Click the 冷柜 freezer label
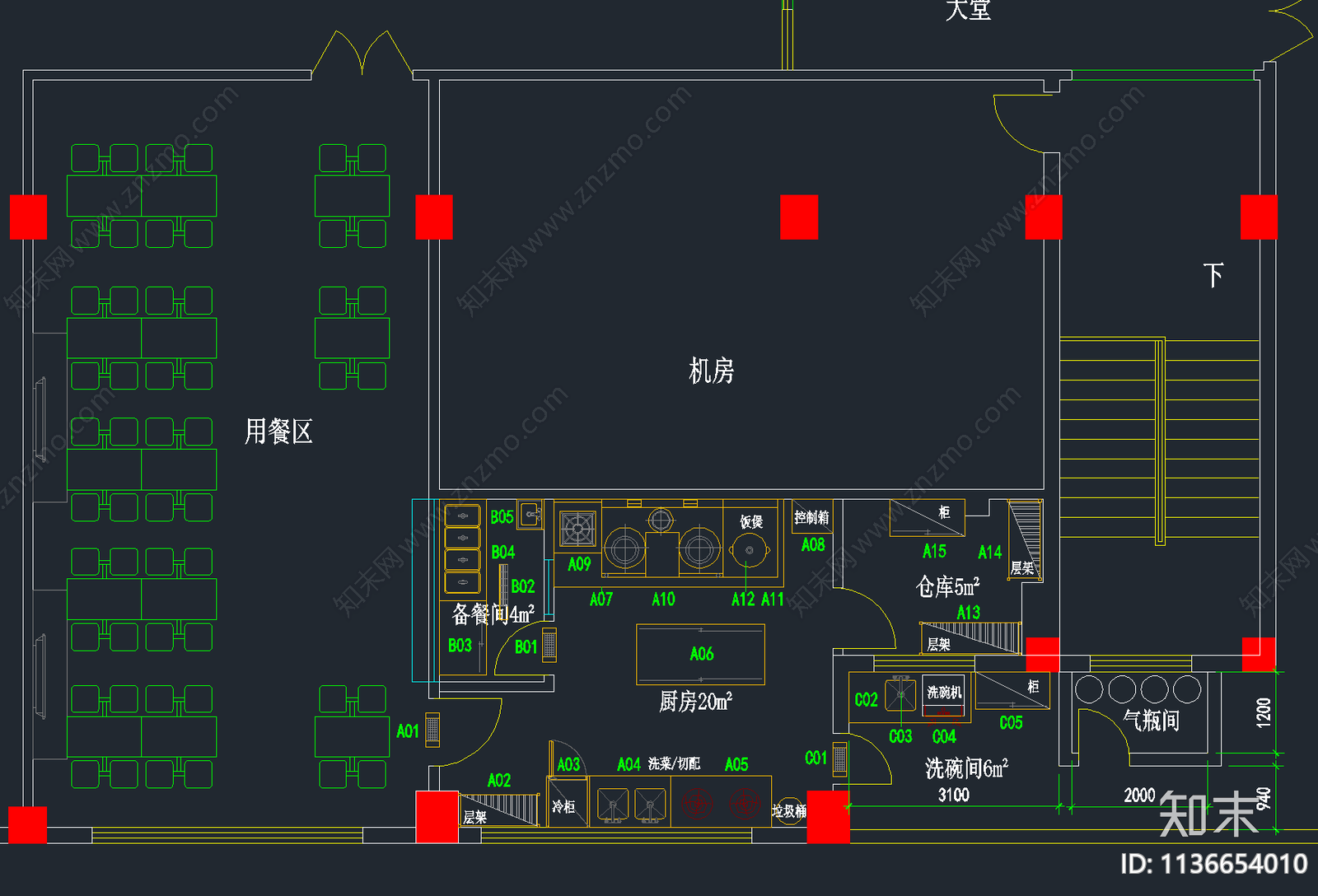 [x=563, y=807]
